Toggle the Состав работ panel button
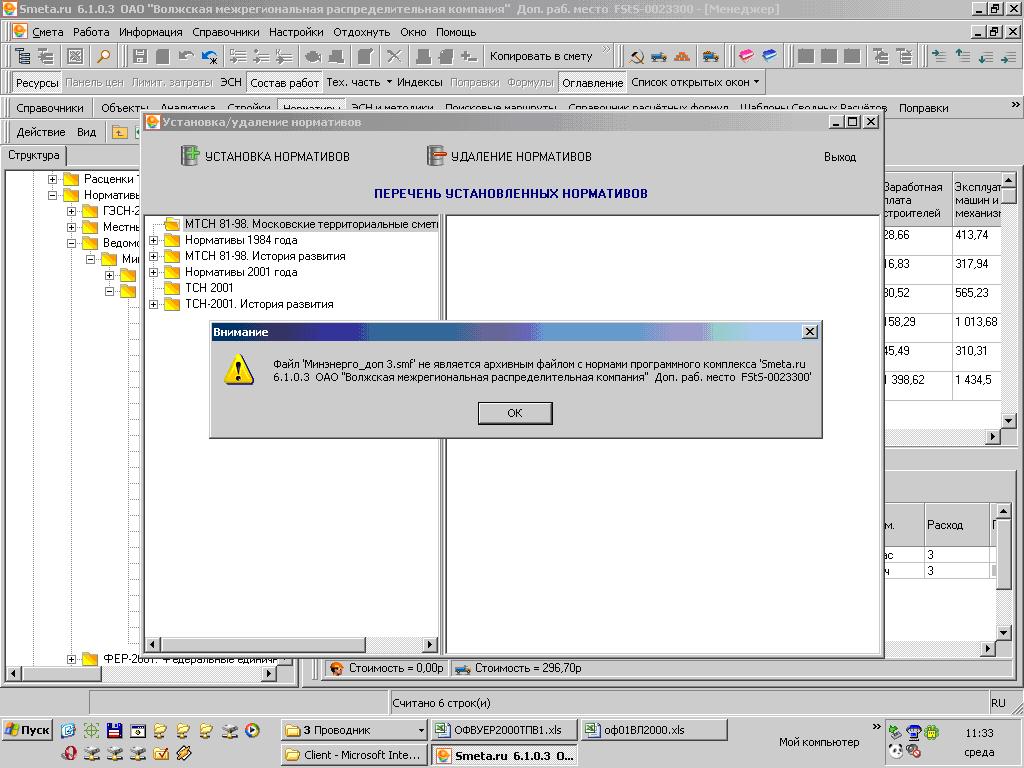Screen dimensions: 1024x768 (285, 83)
